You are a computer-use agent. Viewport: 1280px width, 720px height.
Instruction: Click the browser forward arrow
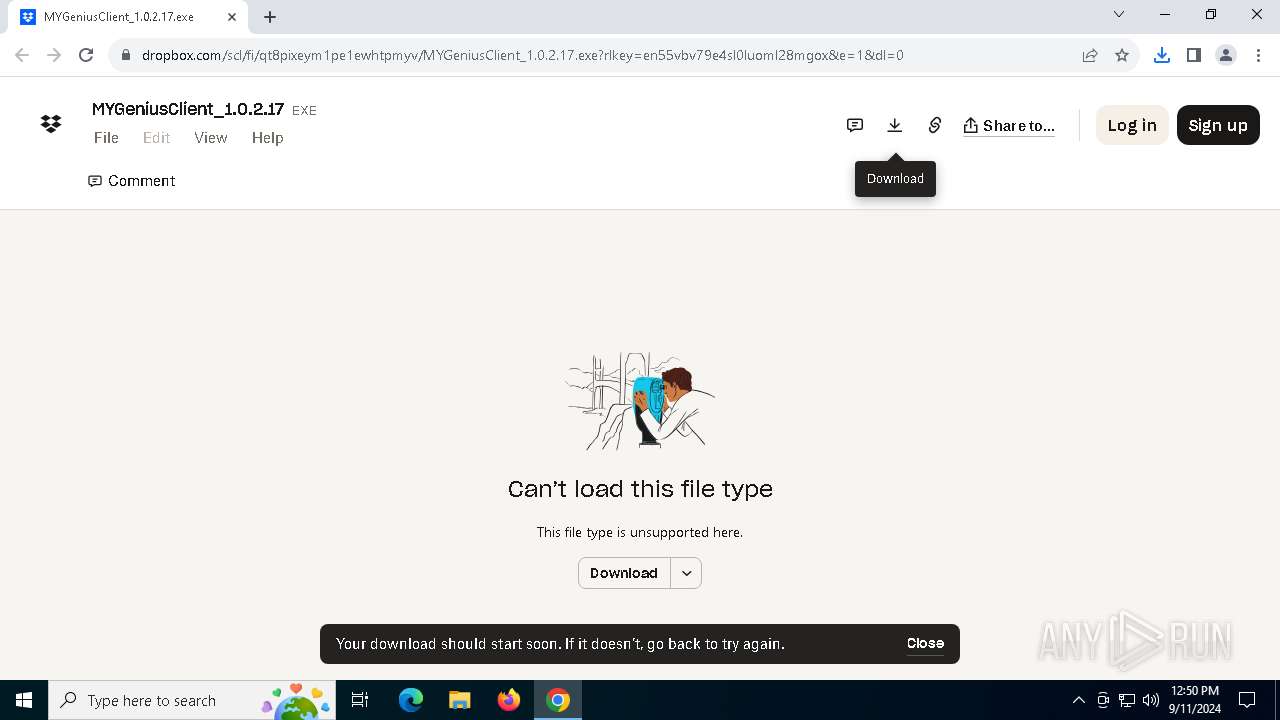point(54,55)
